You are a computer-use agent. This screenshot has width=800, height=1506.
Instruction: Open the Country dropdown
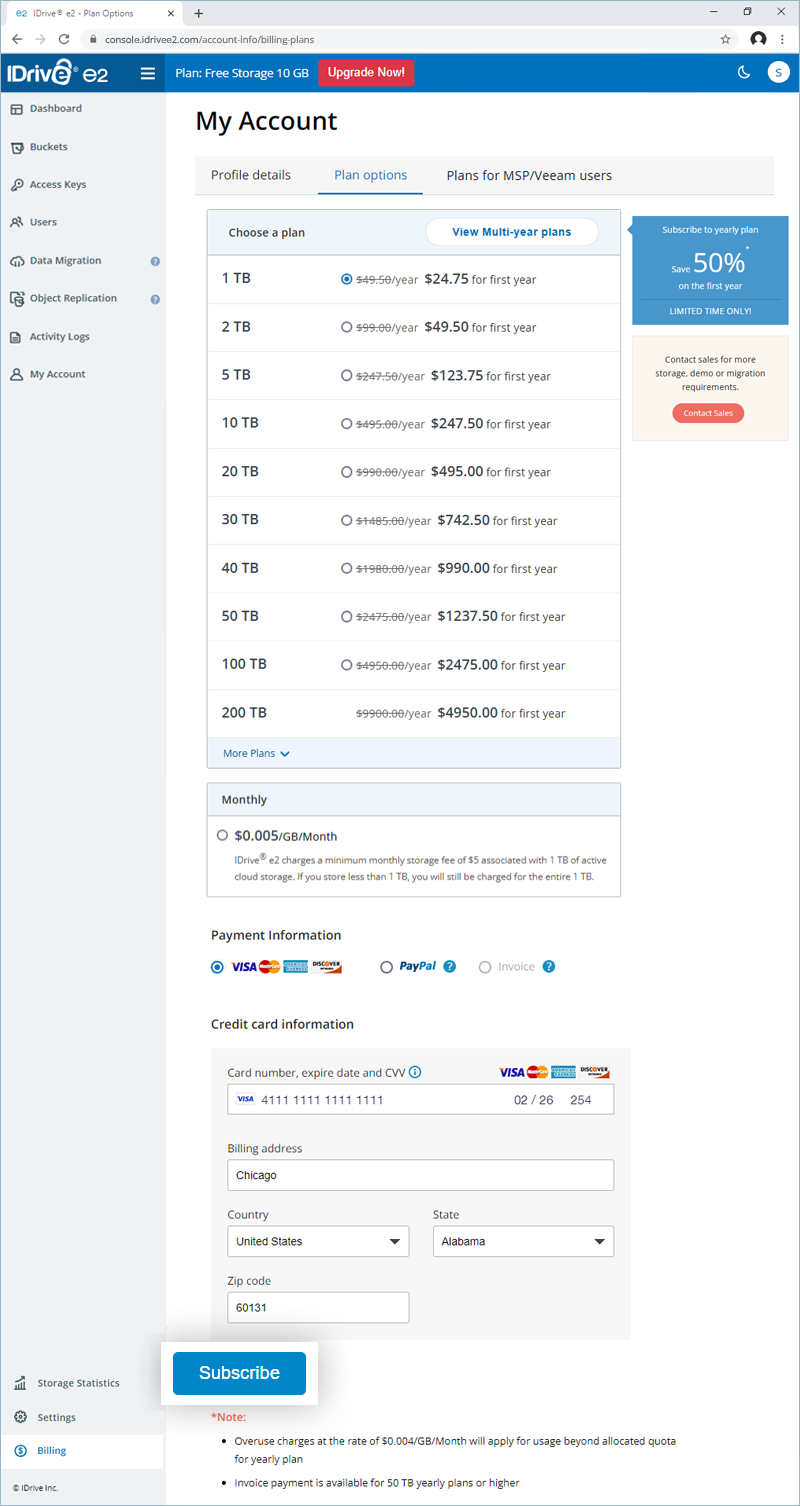[x=318, y=1241]
